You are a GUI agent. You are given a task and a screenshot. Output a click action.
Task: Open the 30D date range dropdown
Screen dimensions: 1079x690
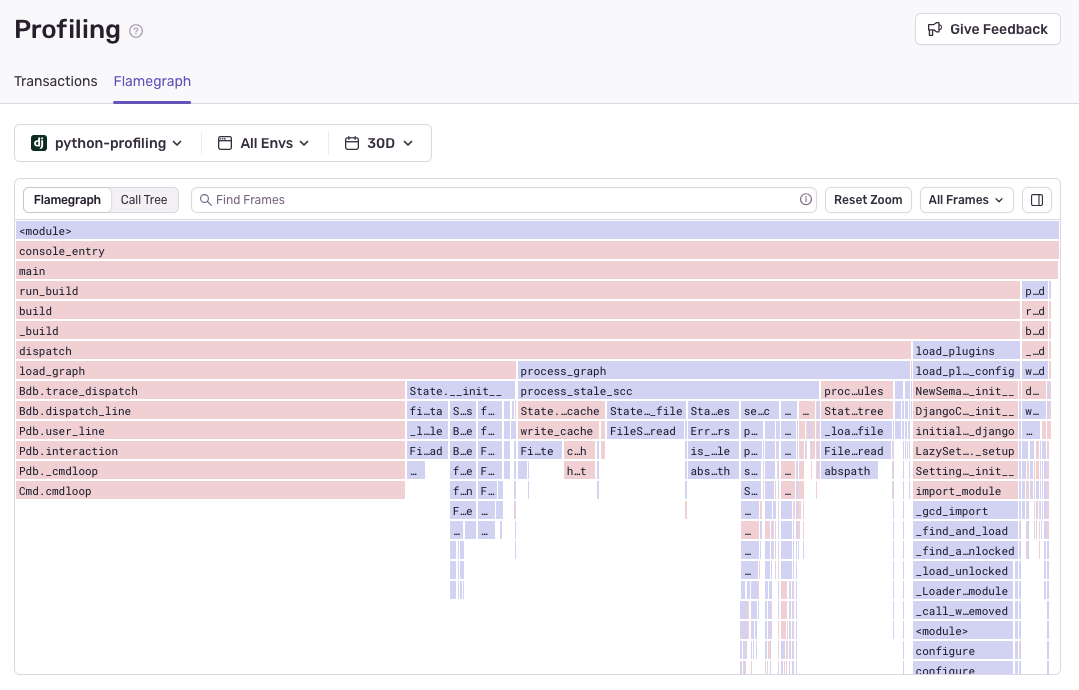379,143
